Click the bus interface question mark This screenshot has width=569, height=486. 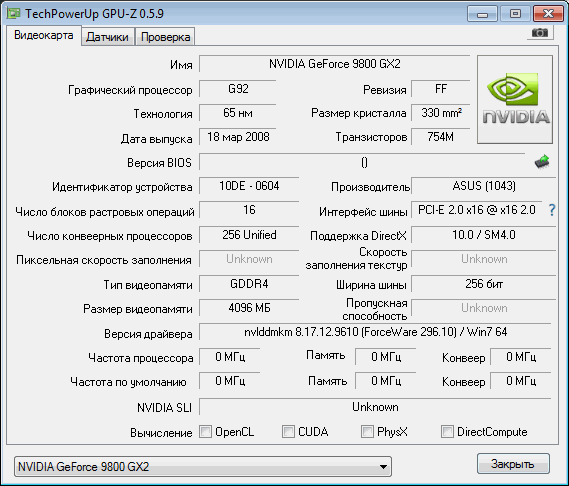(x=552, y=210)
